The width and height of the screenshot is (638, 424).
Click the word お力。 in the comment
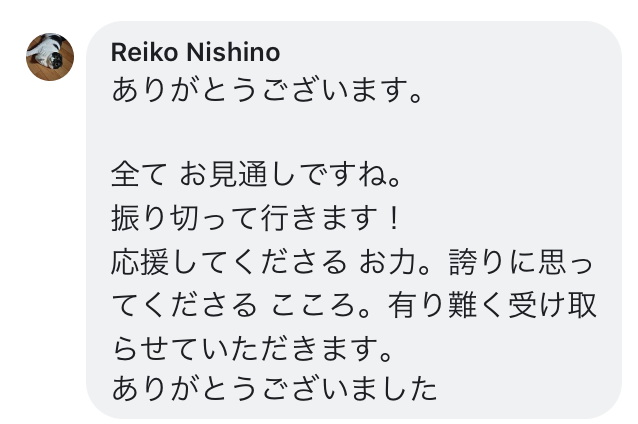pyautogui.click(x=396, y=260)
